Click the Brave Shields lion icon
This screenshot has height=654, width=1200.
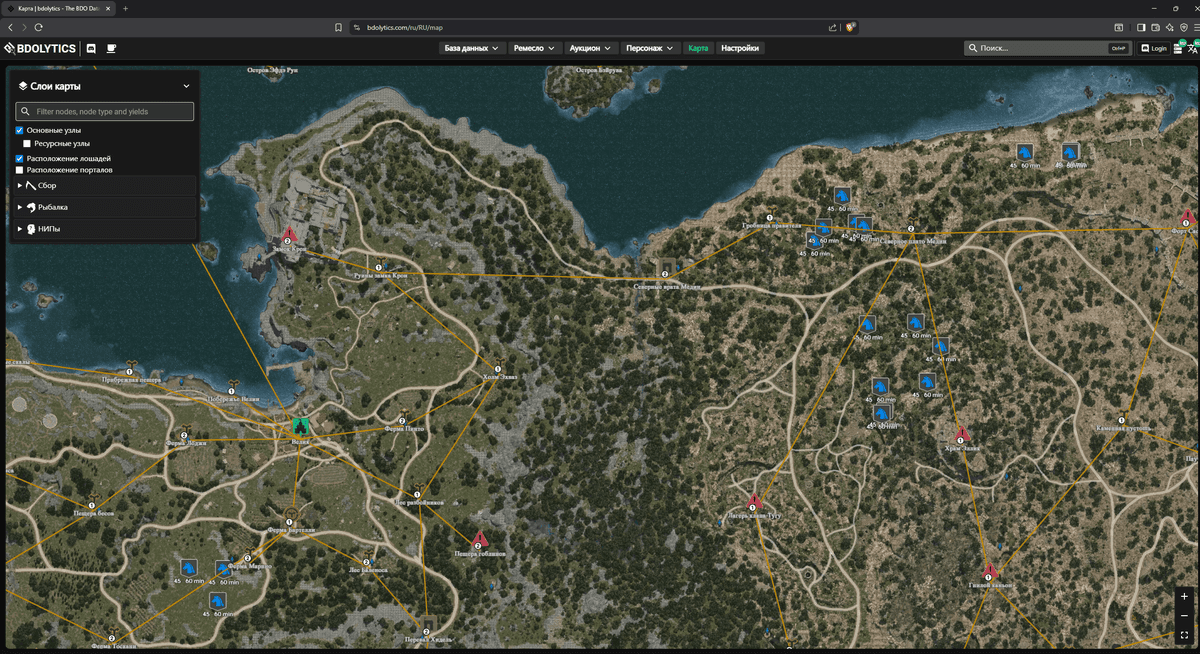pyautogui.click(x=851, y=27)
